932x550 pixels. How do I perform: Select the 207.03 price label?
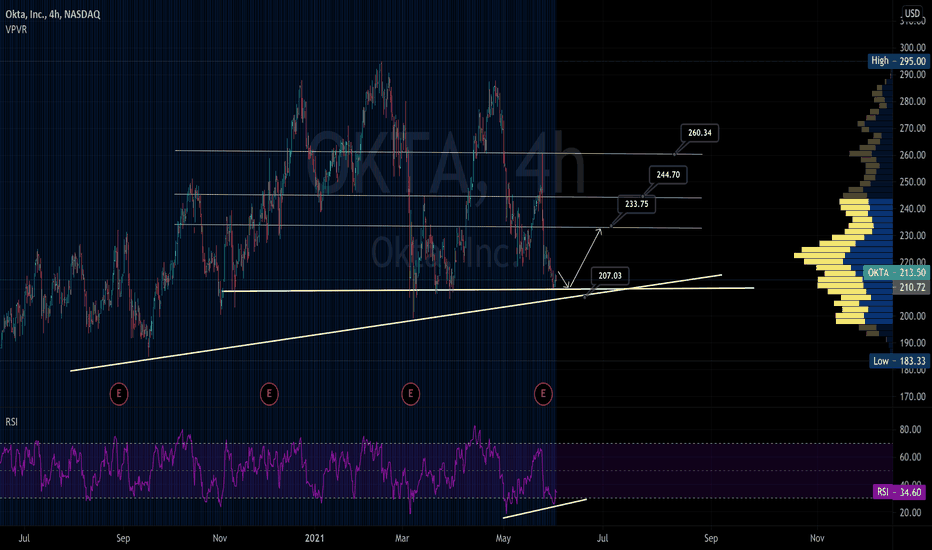coord(610,276)
